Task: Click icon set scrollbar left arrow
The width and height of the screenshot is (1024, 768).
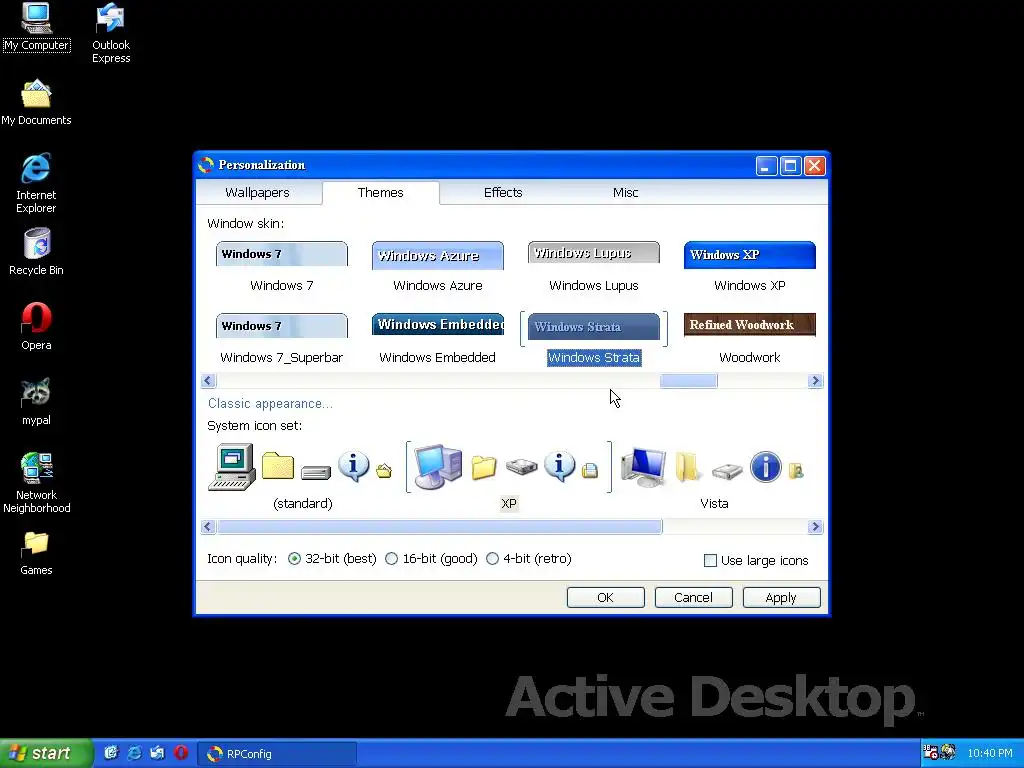Action: (208, 527)
